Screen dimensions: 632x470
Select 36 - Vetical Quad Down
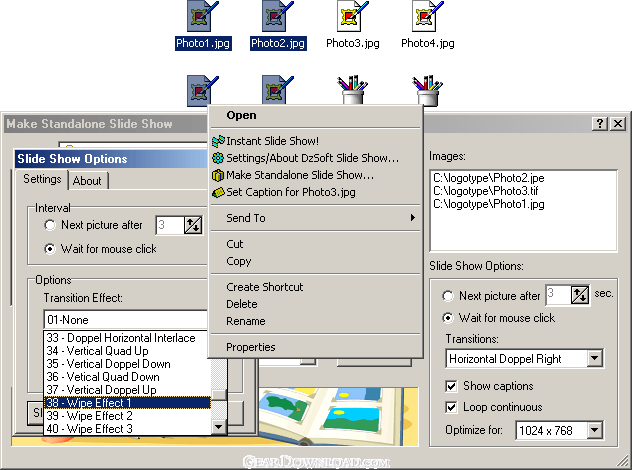point(127,377)
